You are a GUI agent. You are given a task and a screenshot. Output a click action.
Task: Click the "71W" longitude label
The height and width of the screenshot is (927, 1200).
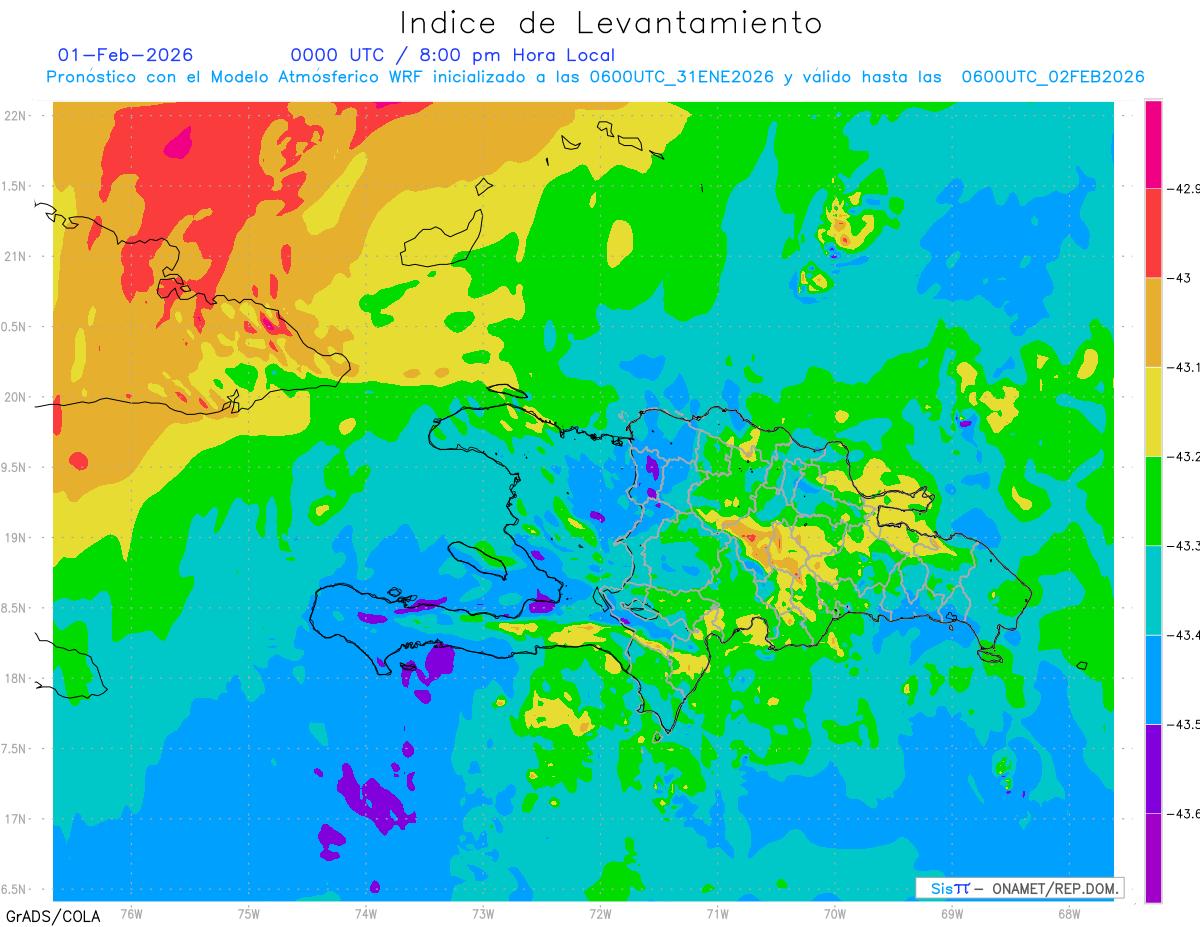pos(717,912)
